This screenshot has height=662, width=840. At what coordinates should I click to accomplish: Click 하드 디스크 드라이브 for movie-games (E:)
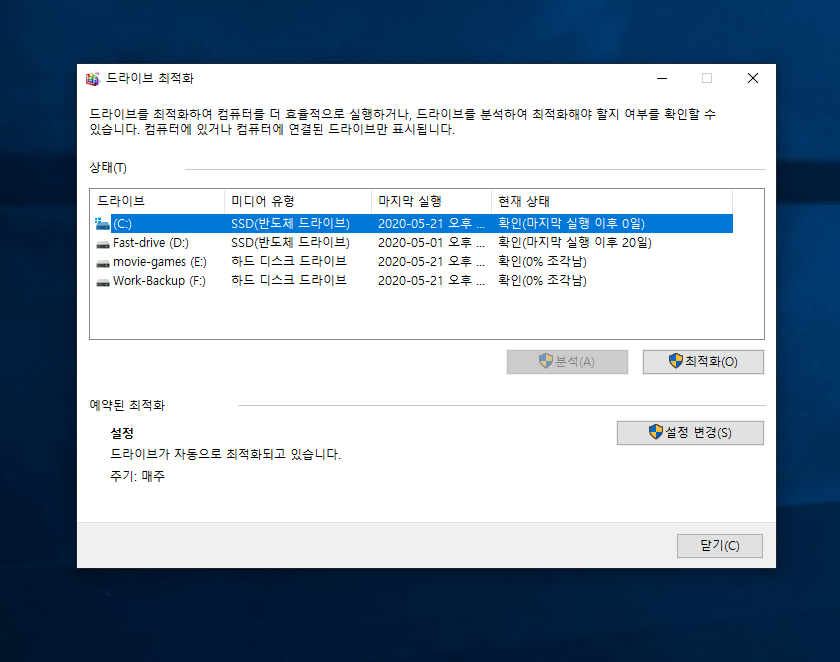click(x=289, y=261)
